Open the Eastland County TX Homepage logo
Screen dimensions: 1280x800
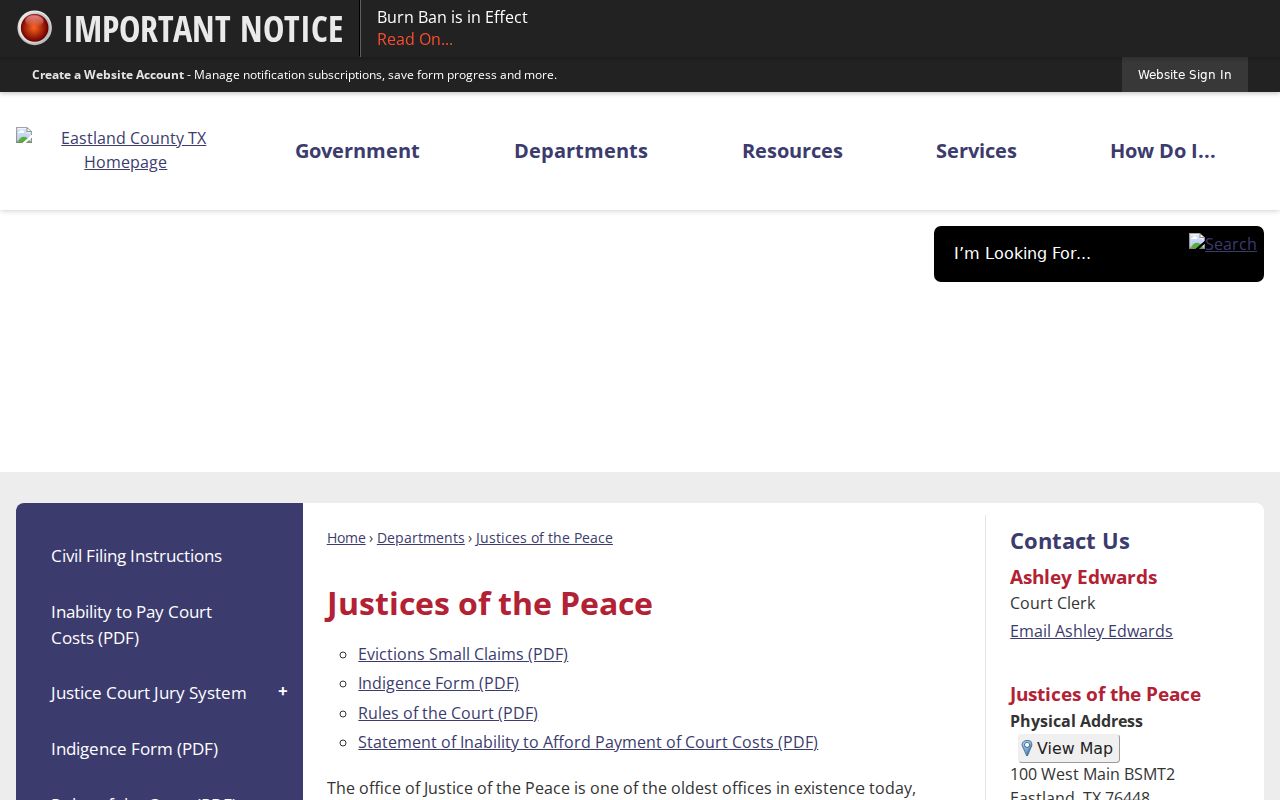click(125, 150)
